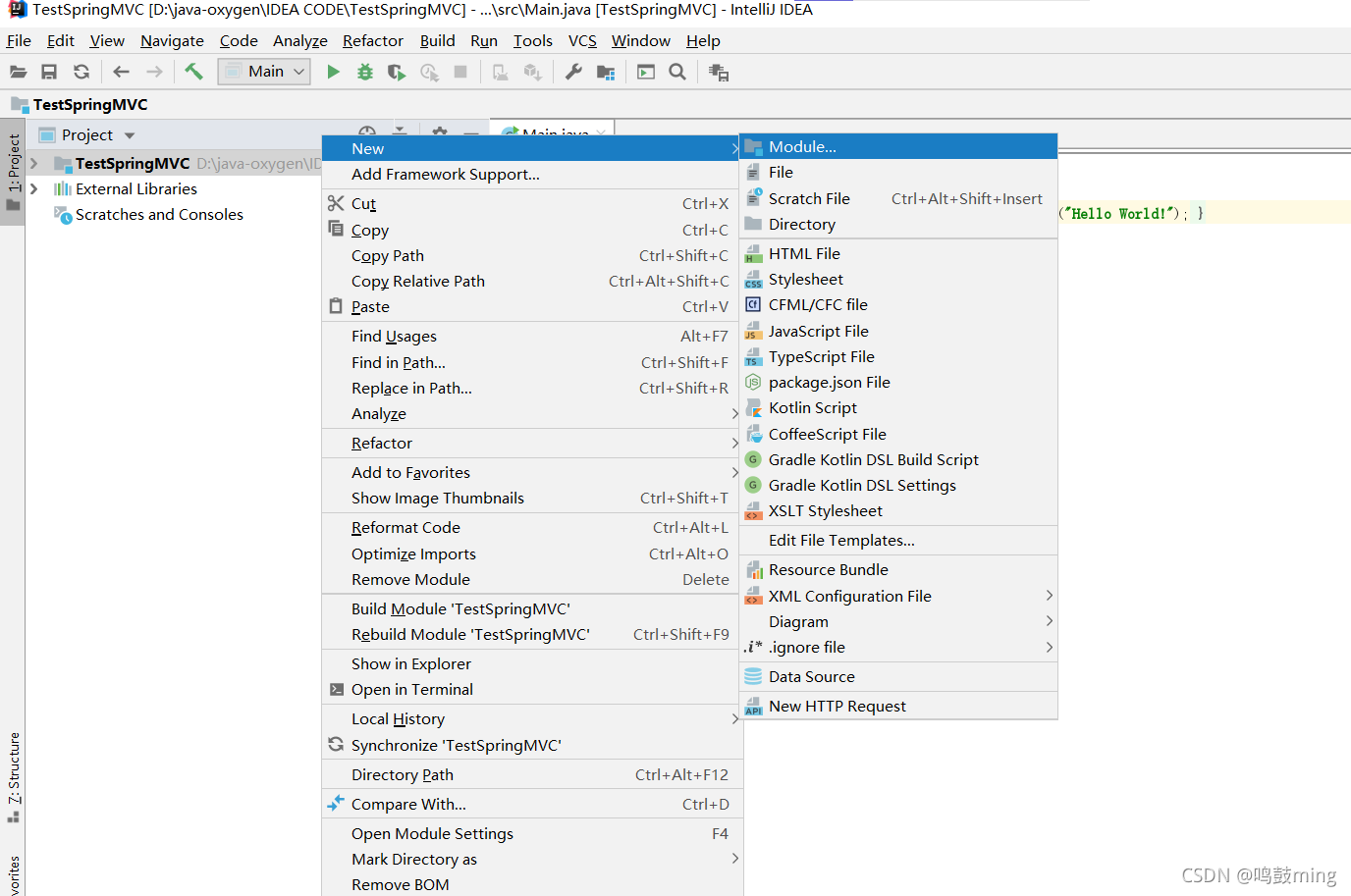The width and height of the screenshot is (1351, 896).
Task: Click the Open folder toolbar icon
Action: (18, 72)
